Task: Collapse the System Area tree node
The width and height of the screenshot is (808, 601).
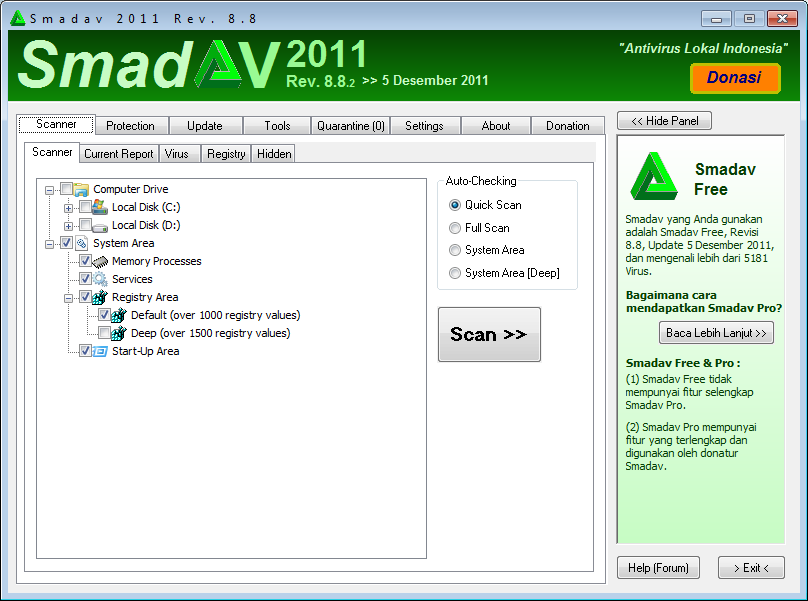Action: tap(49, 244)
